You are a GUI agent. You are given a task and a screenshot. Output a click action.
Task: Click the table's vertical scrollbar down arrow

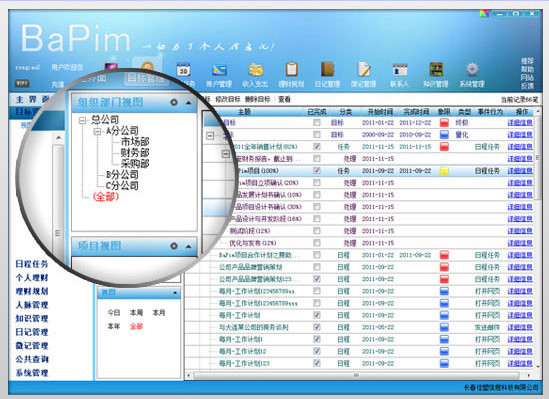pyautogui.click(x=538, y=366)
